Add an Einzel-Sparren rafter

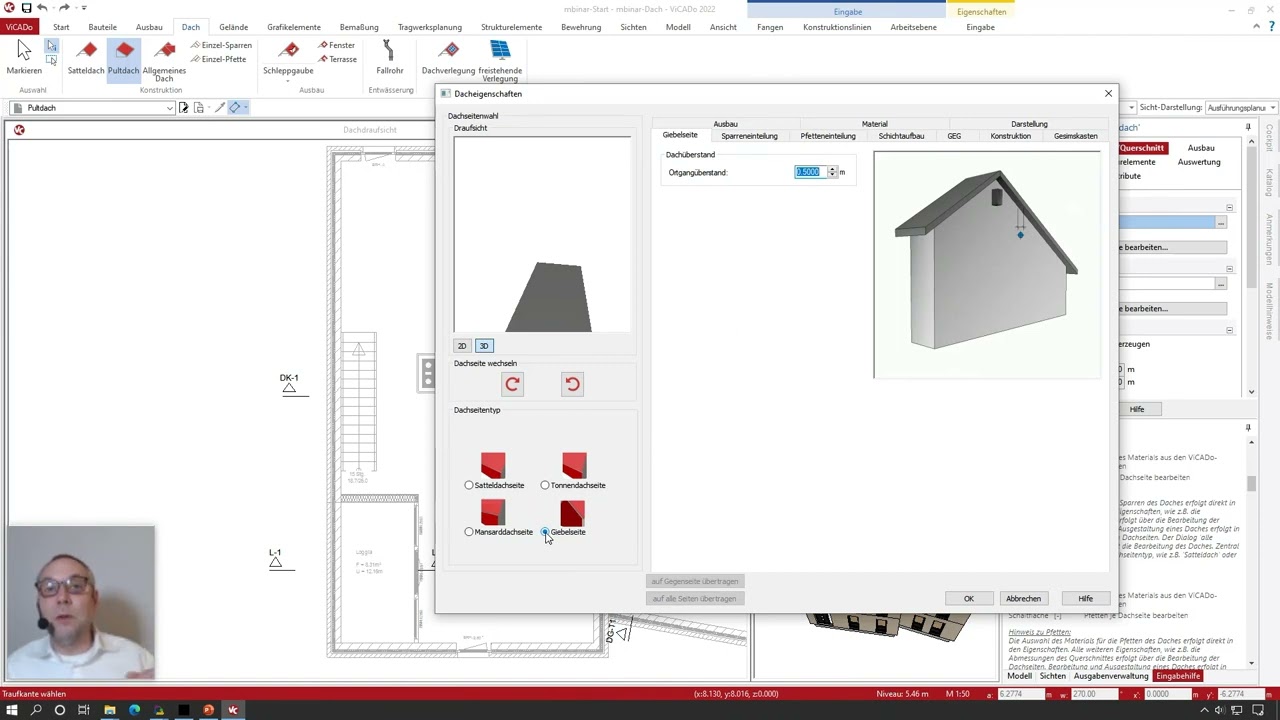[x=221, y=45]
